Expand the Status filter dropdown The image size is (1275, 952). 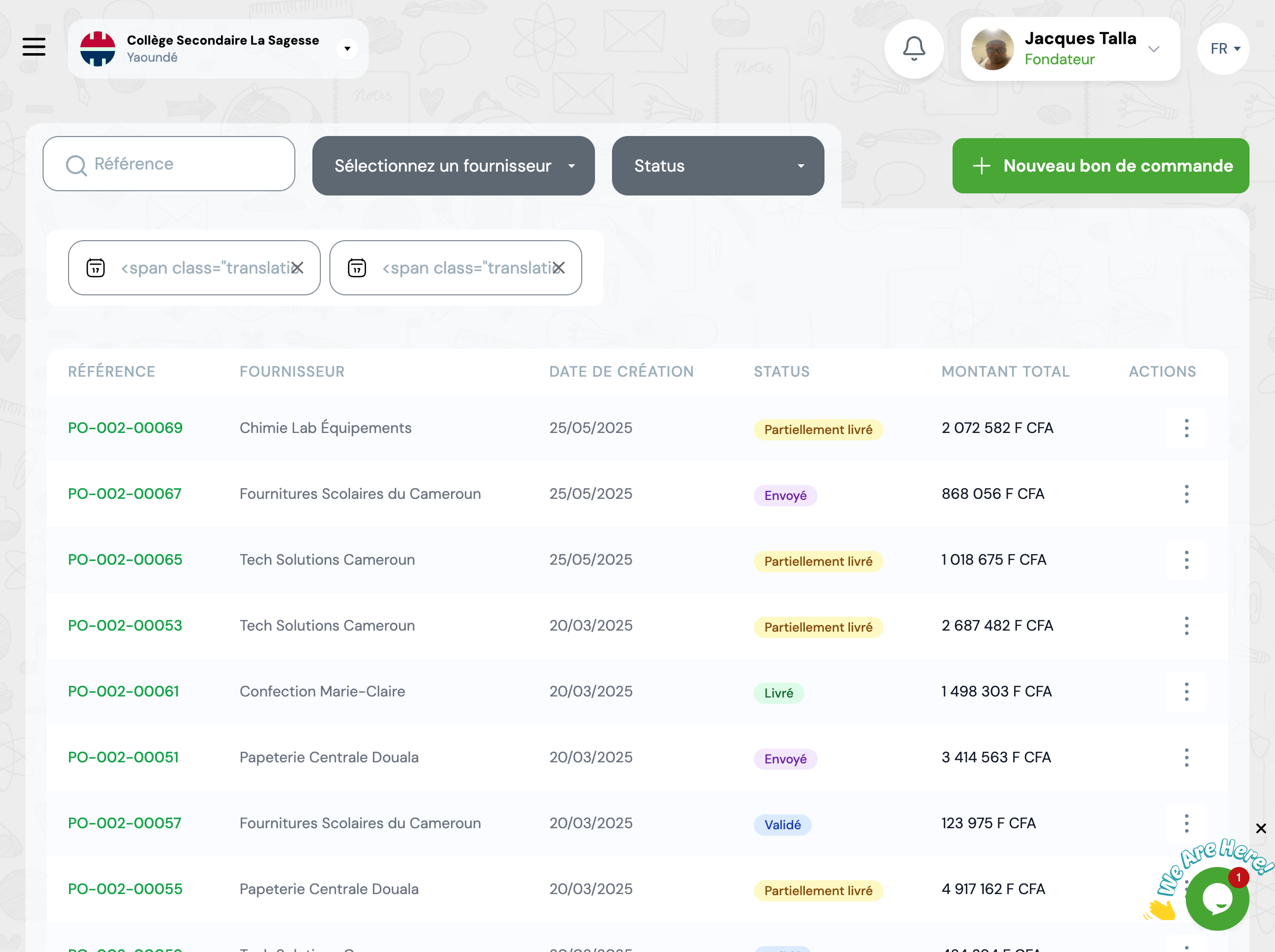point(717,166)
